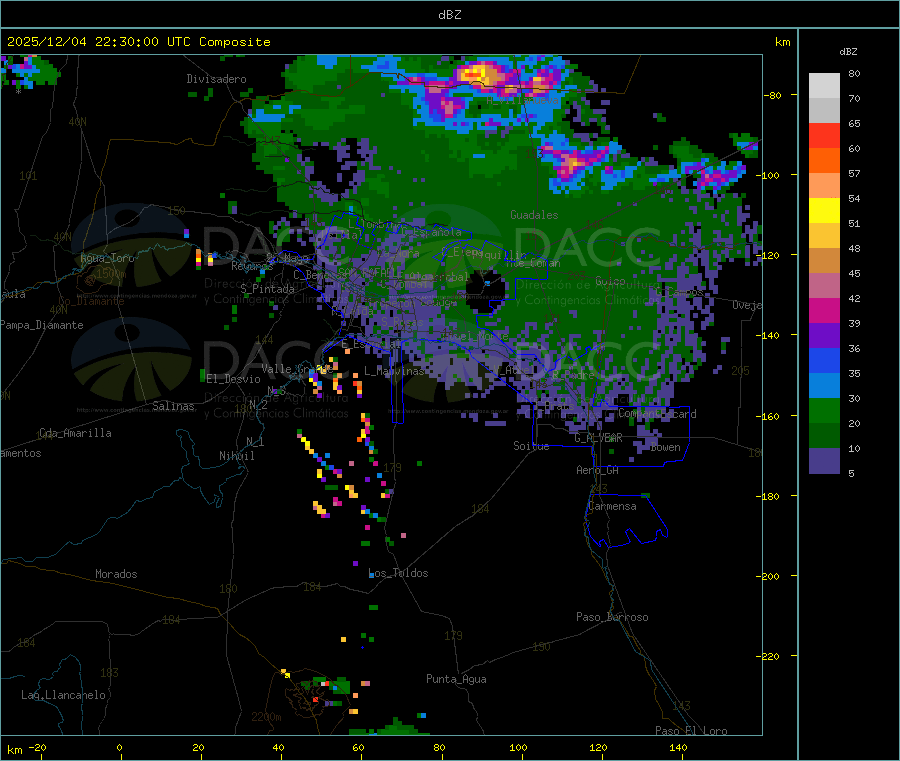Image resolution: width=900 pixels, height=761 pixels.
Task: Click the dBZ heading above the color legend
Action: pyautogui.click(x=848, y=52)
